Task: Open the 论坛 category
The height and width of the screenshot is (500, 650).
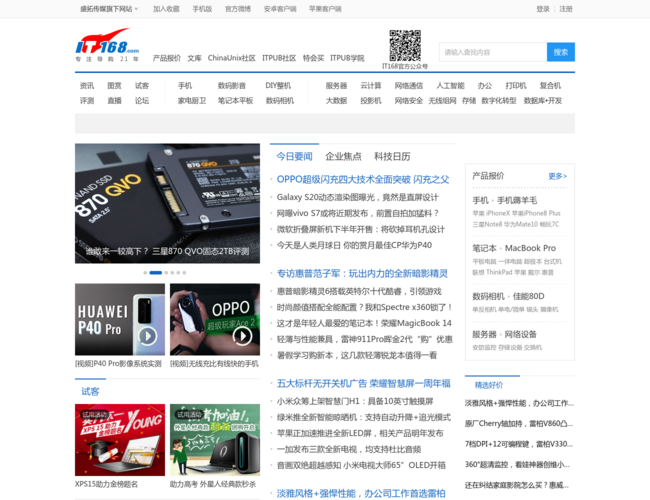Action: (x=142, y=100)
